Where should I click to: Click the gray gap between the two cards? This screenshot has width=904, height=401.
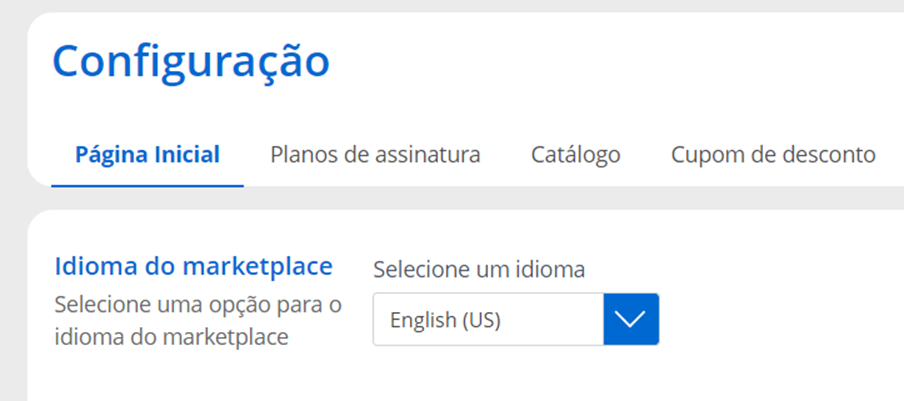point(450,198)
